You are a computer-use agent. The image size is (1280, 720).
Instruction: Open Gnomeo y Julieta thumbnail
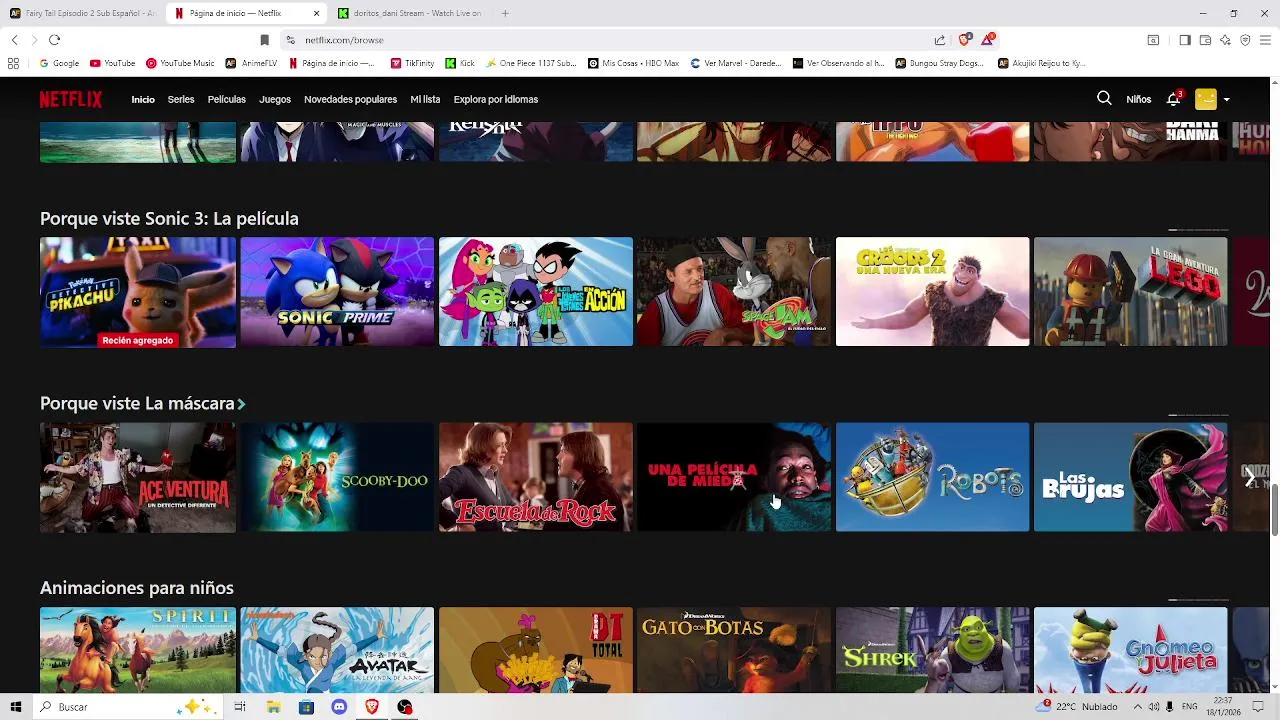[1130, 650]
